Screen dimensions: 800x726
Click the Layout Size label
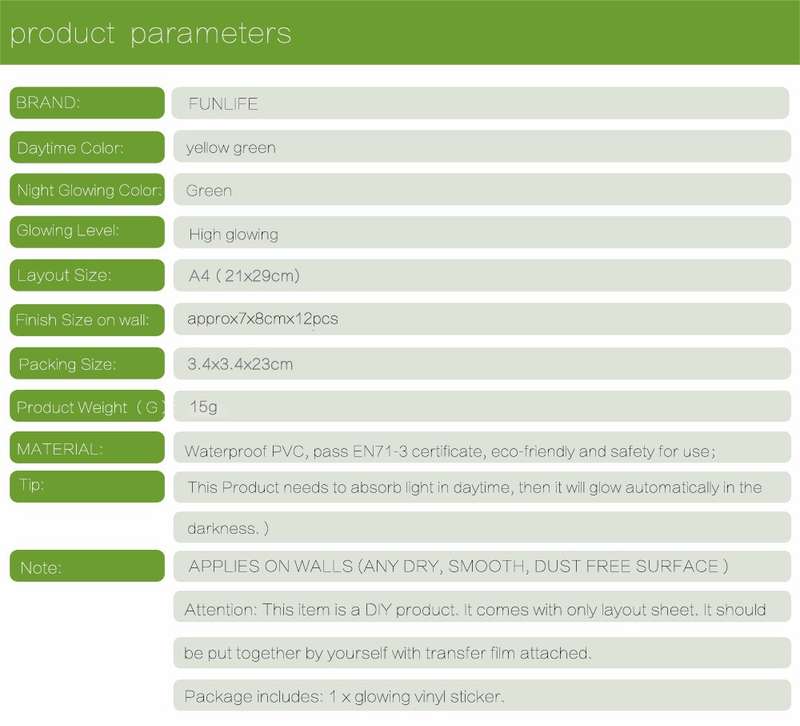(x=87, y=276)
